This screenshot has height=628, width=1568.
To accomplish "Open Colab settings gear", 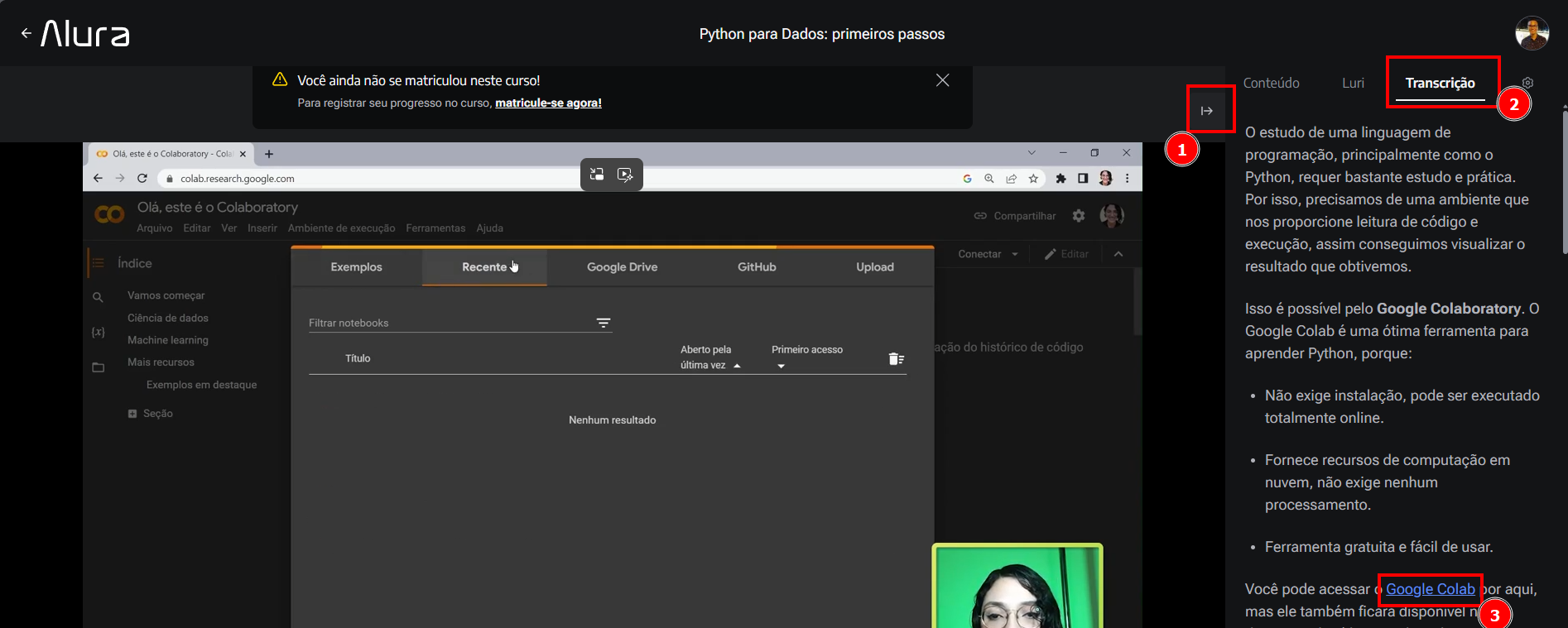I will [1079, 216].
